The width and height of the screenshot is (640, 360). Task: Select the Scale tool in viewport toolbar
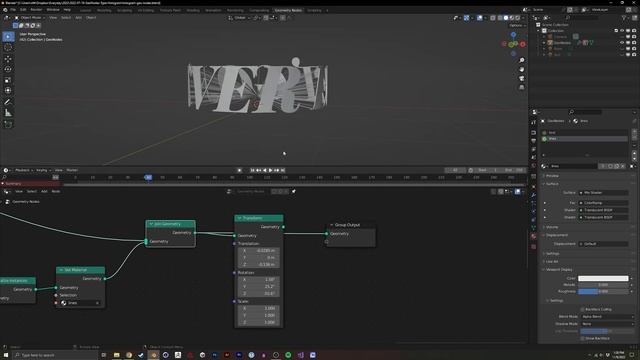coord(8,80)
